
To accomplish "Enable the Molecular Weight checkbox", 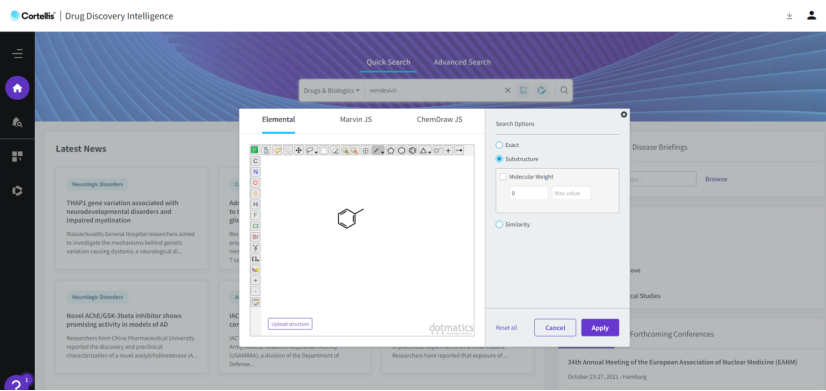I will pos(503,177).
